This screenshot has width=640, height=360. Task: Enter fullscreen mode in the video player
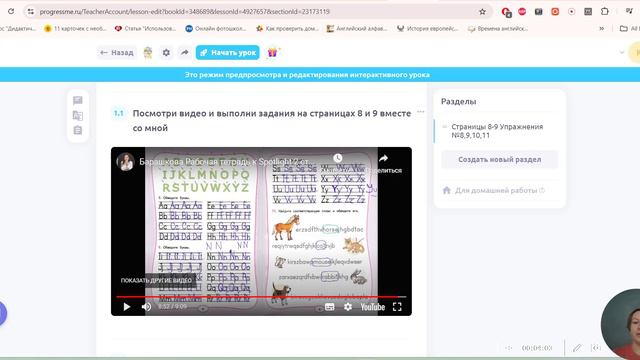click(397, 307)
